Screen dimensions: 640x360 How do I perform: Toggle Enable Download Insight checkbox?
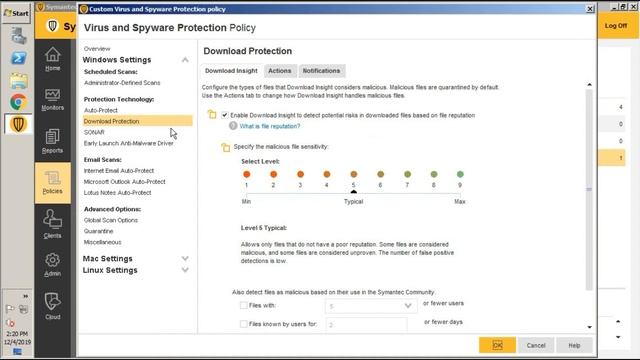tap(224, 115)
